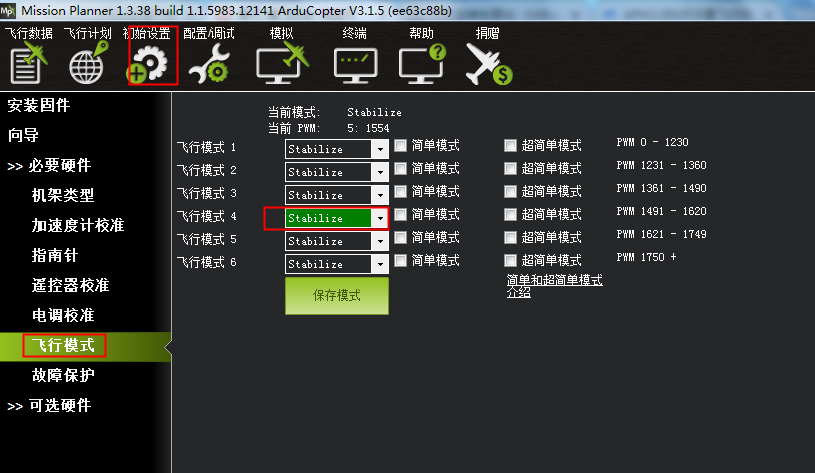Open the 终端 terminal icon
815x473 pixels.
coord(356,65)
